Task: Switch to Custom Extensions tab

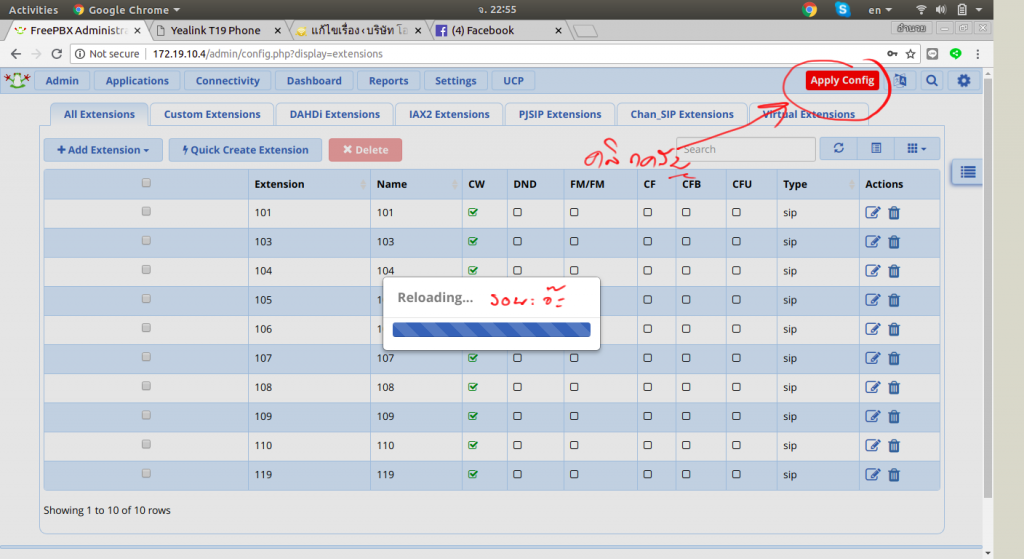Action: click(212, 114)
